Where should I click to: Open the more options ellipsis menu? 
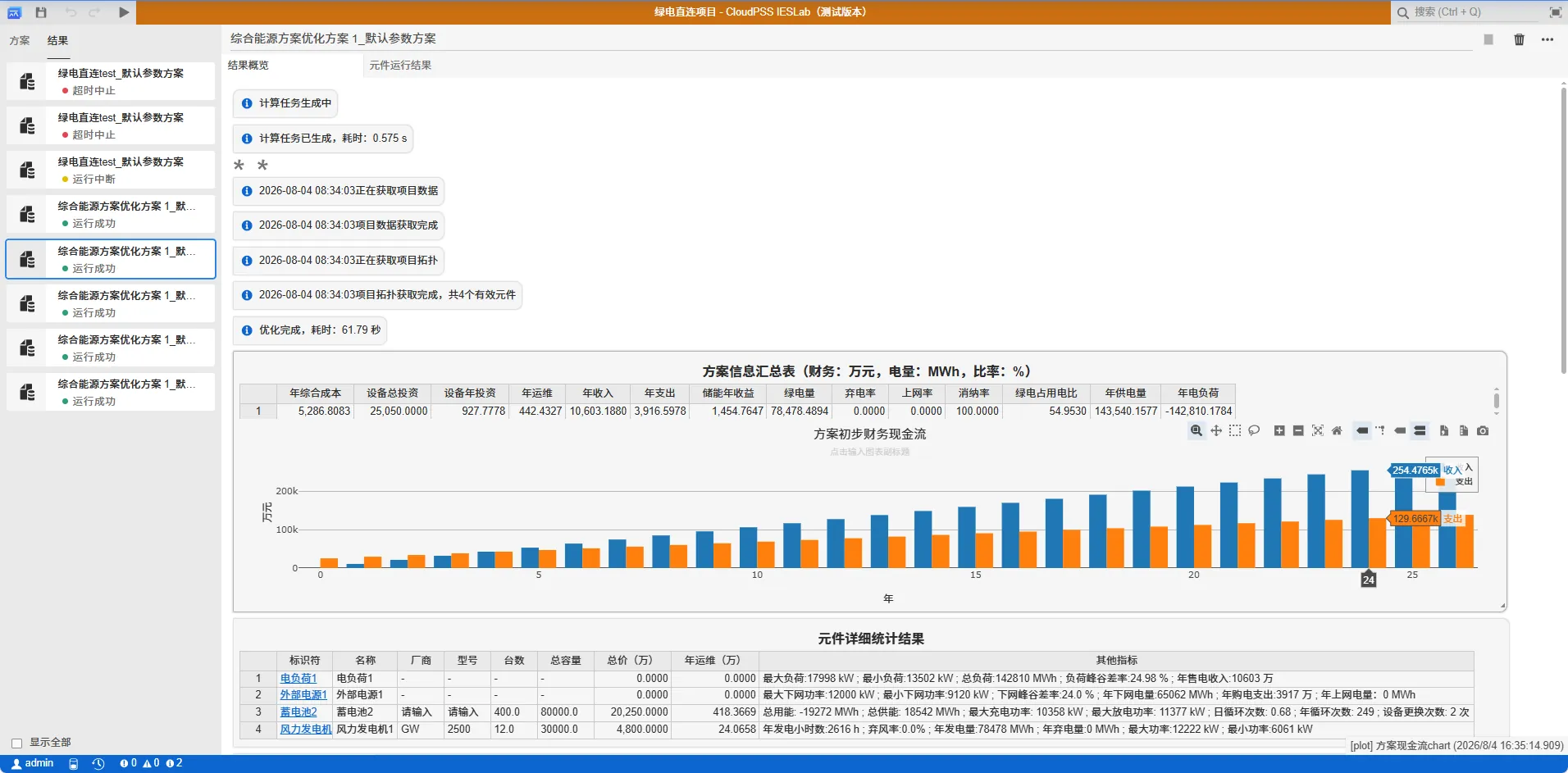(1547, 39)
